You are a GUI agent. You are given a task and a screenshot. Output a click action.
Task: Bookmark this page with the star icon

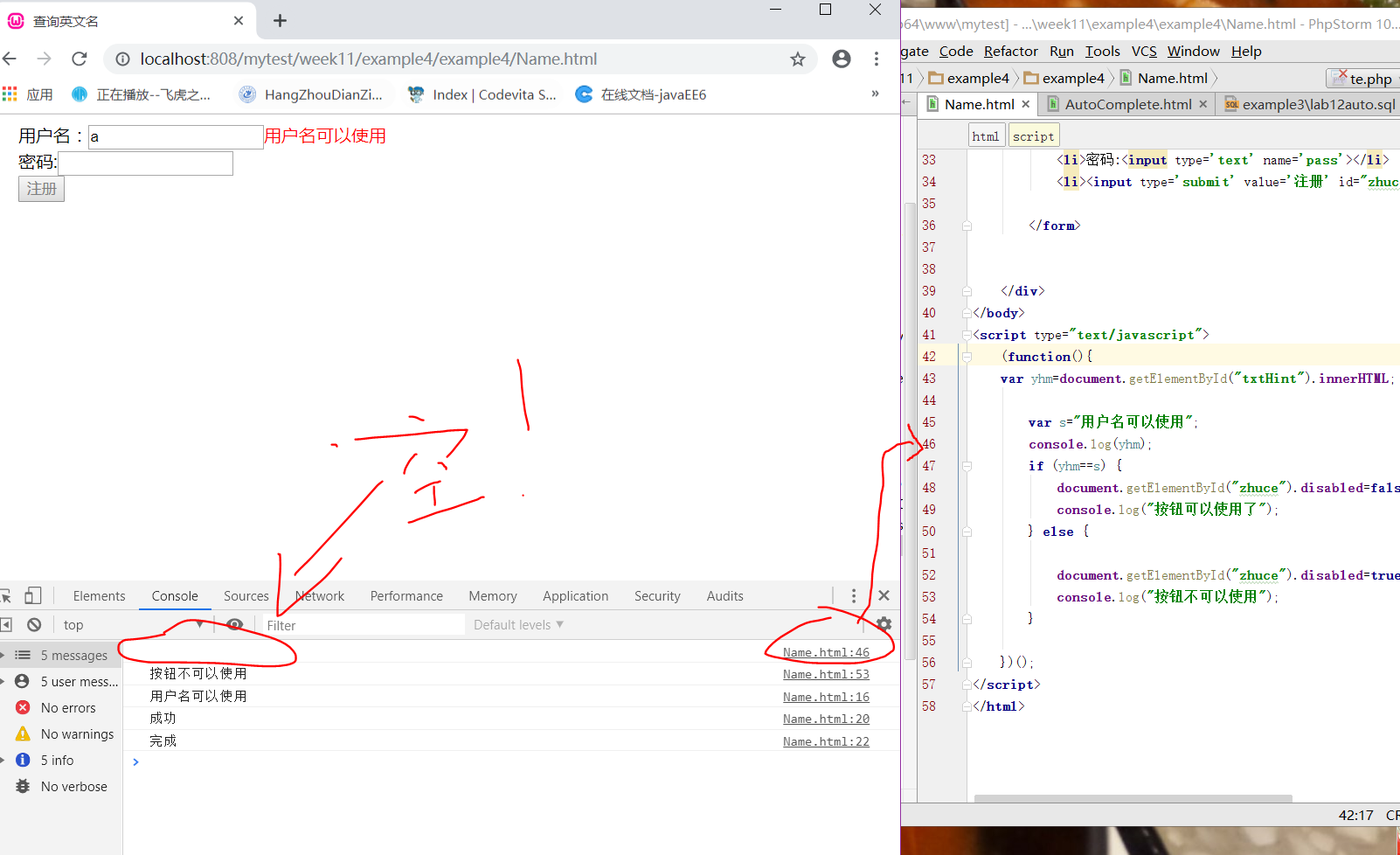(x=797, y=59)
